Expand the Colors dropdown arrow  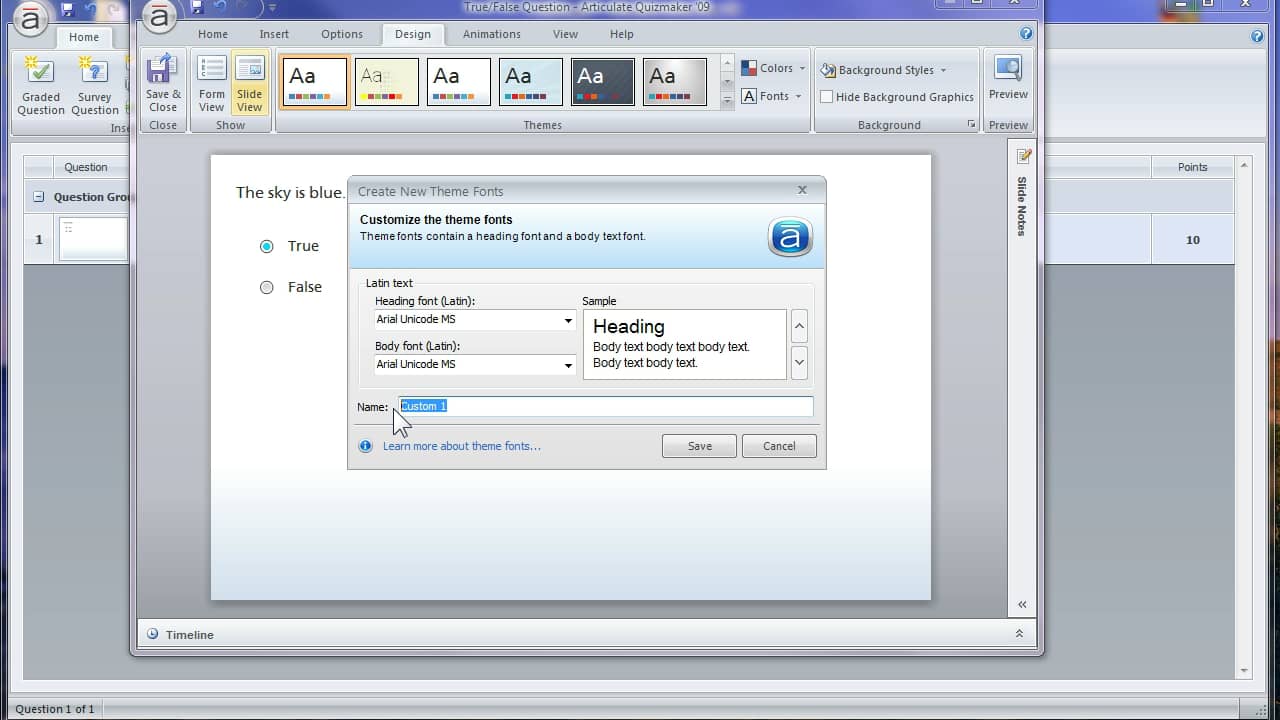pos(802,69)
